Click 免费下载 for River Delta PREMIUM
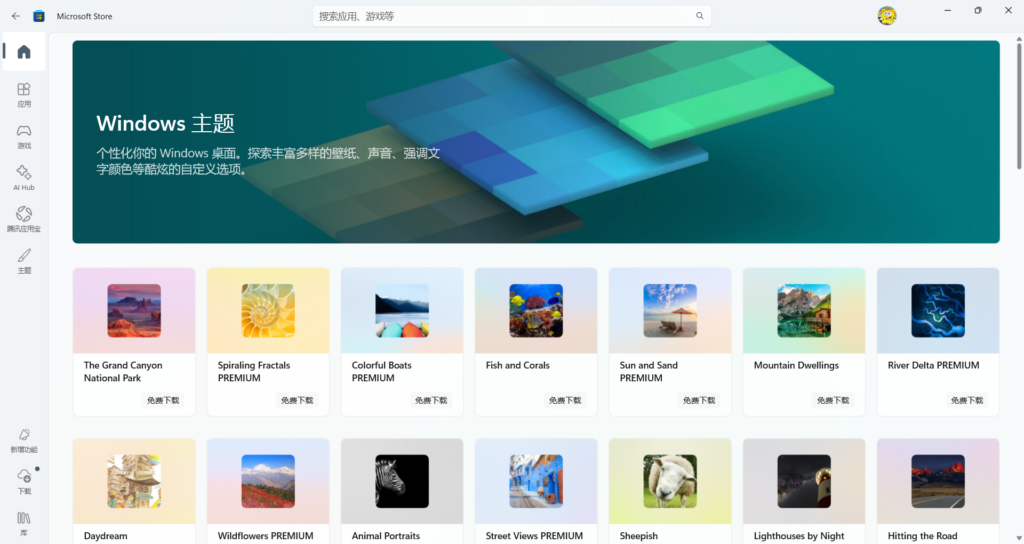 (x=967, y=400)
